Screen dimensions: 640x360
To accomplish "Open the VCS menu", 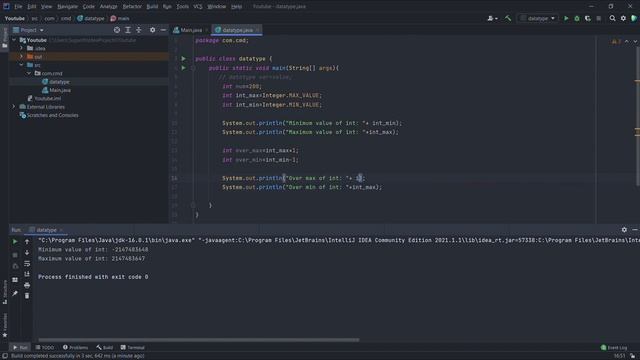I will tap(198, 7).
